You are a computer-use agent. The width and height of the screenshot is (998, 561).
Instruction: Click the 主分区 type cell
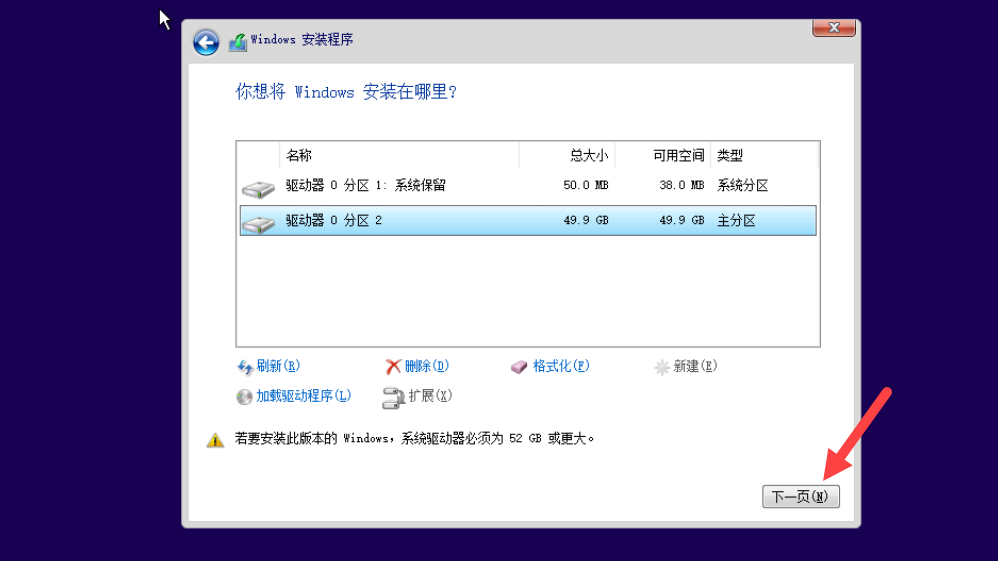tap(736, 220)
